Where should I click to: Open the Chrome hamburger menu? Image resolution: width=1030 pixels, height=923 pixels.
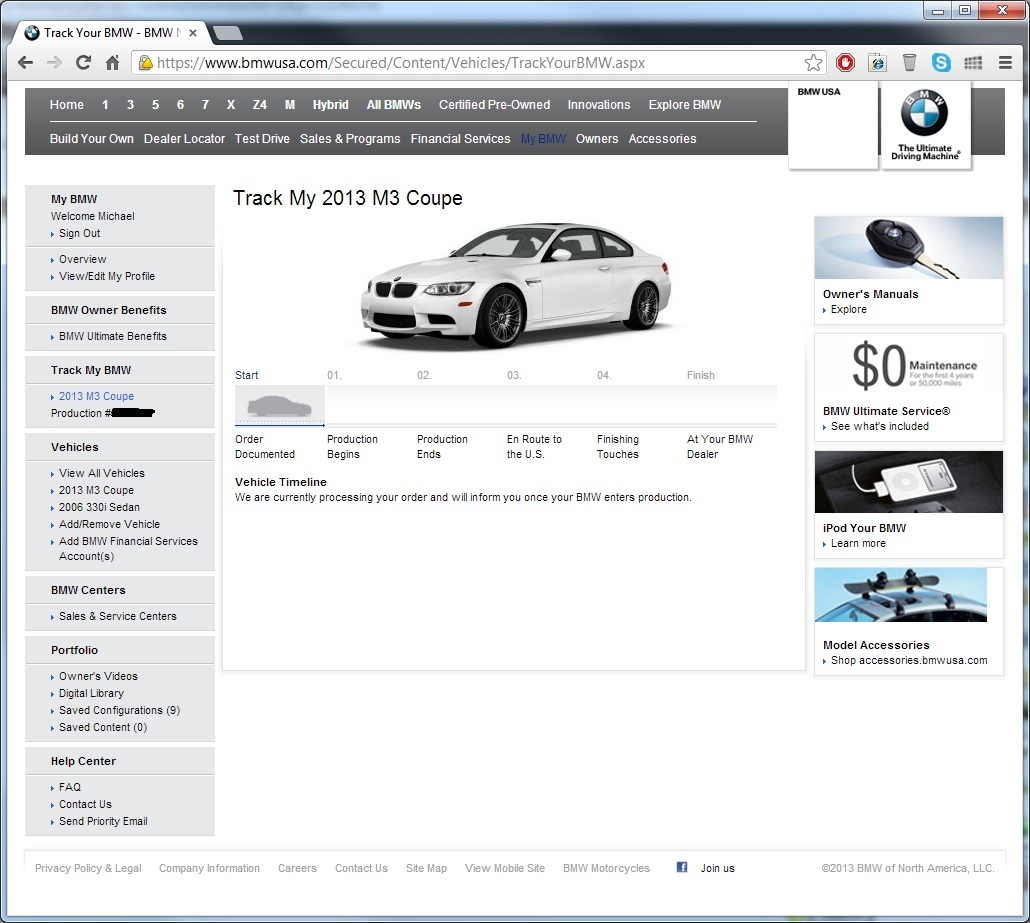tap(1005, 62)
